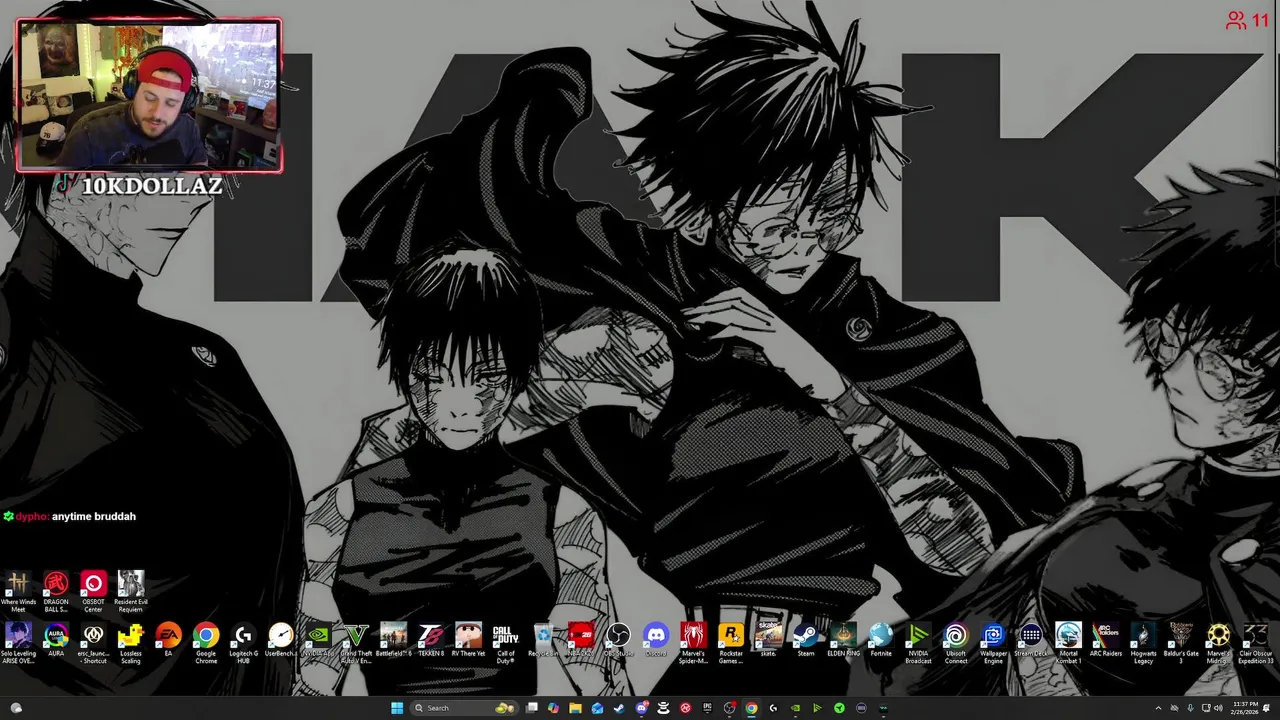This screenshot has width=1280, height=720.
Task: Open Rockstar Games Launcher desktop icon
Action: click(731, 643)
